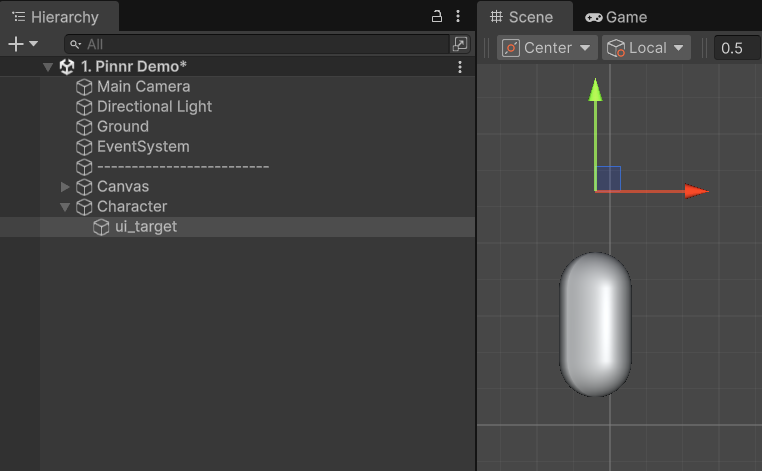The width and height of the screenshot is (762, 471).
Task: Toggle the Hierarchy panel lock icon
Action: coord(436,17)
